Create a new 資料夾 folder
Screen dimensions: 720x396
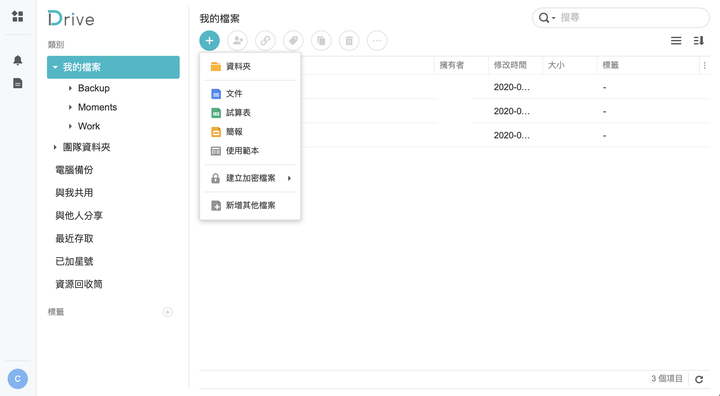click(250, 67)
